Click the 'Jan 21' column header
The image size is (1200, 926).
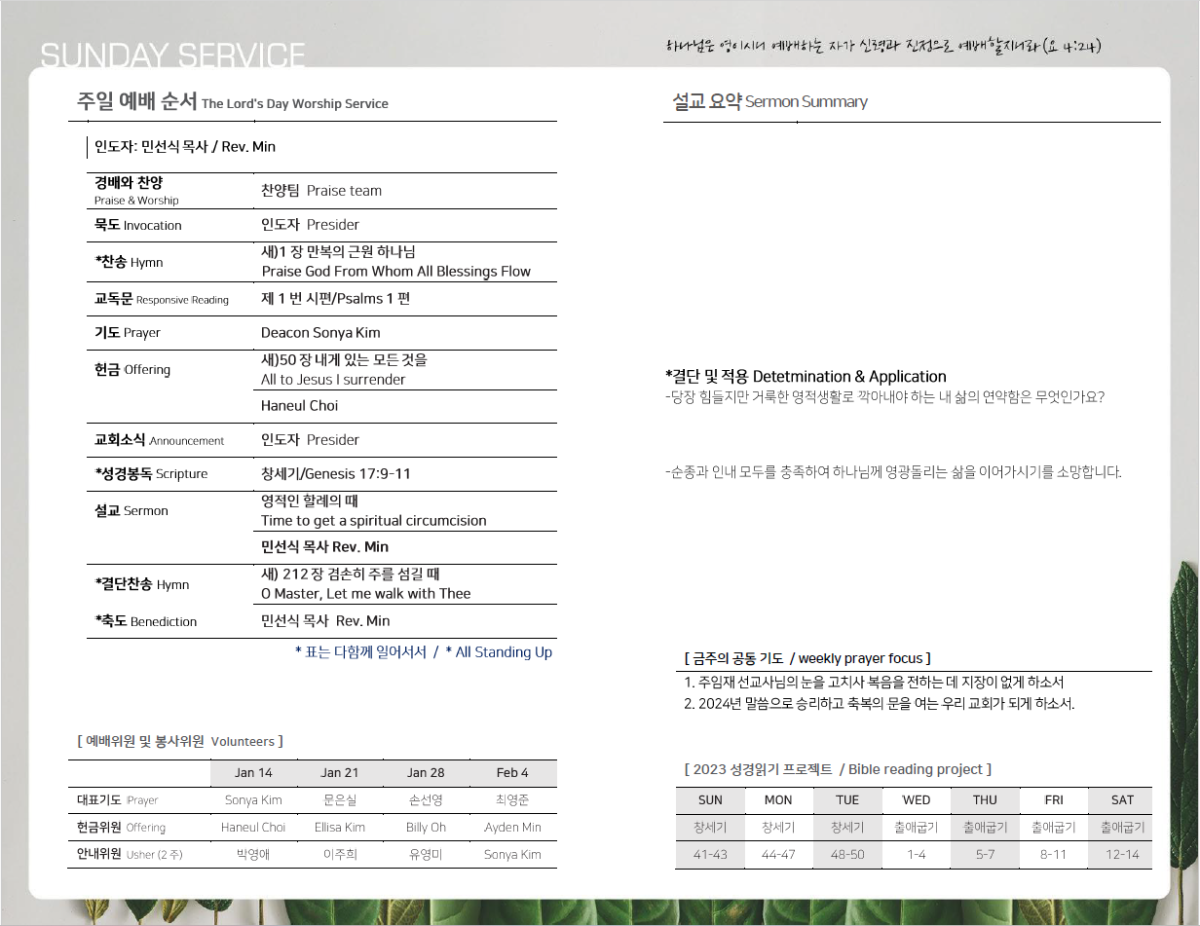point(340,772)
